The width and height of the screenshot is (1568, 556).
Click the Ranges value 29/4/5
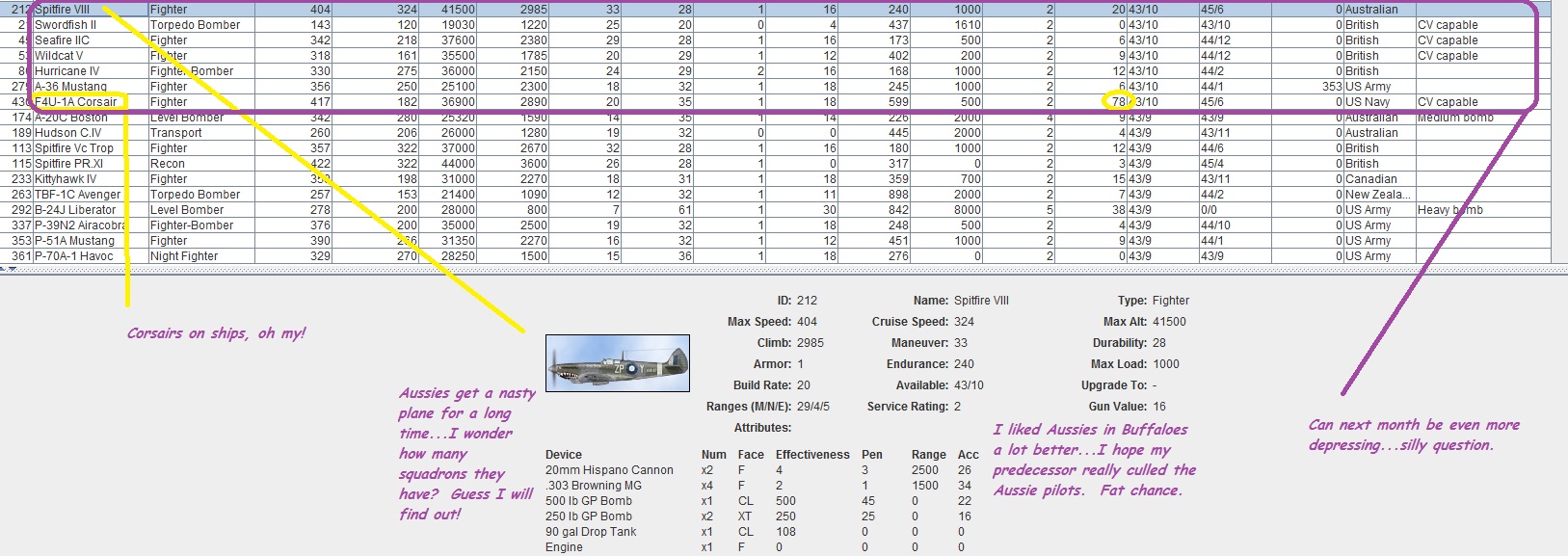813,407
